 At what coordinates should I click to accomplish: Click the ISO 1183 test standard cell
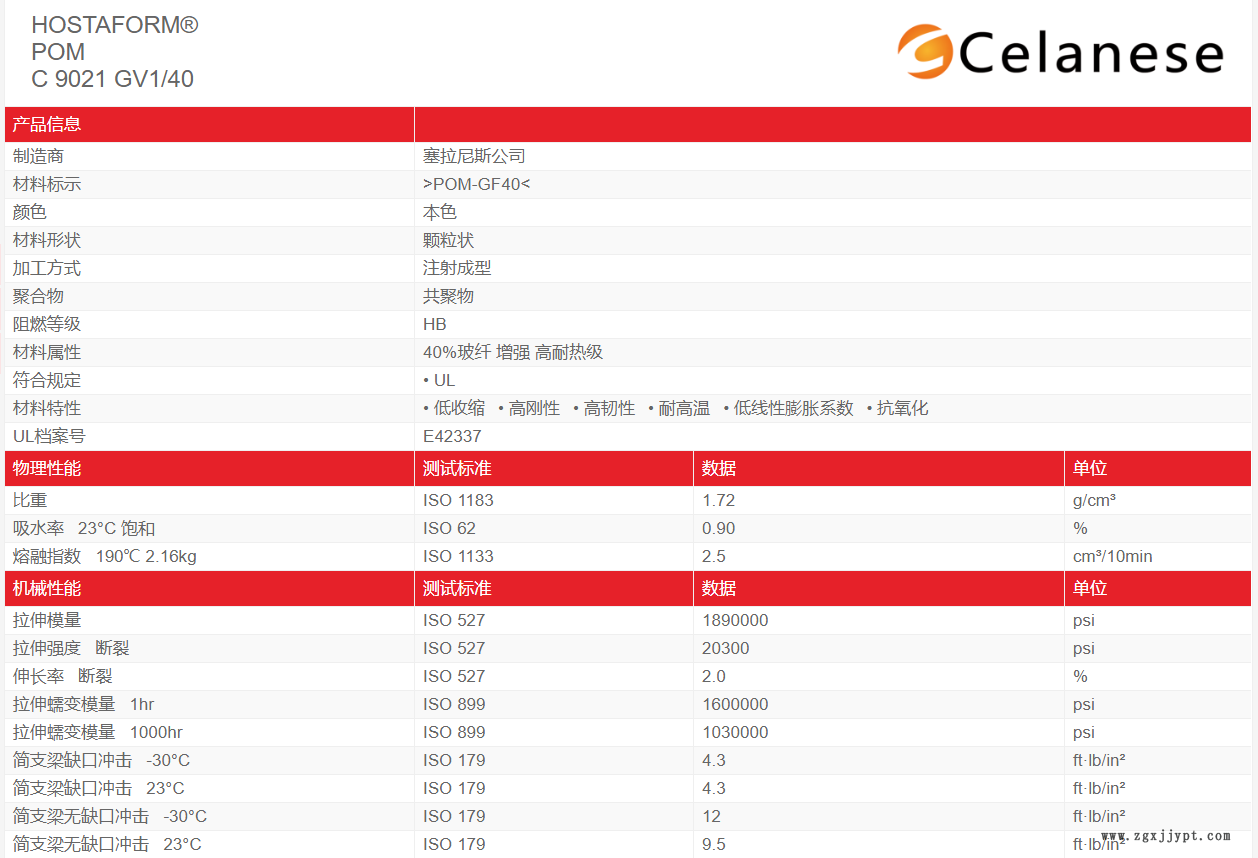458,500
